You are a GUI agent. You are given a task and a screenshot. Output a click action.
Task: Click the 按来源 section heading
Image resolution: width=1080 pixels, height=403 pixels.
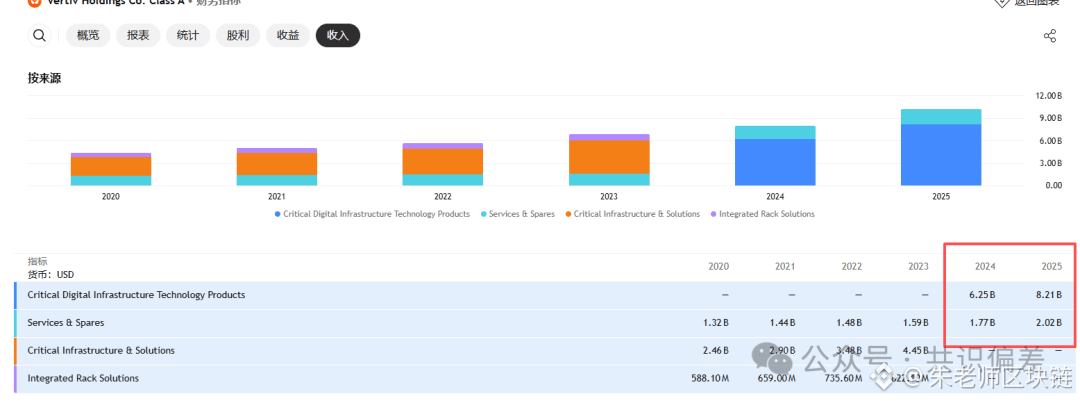pyautogui.click(x=44, y=79)
